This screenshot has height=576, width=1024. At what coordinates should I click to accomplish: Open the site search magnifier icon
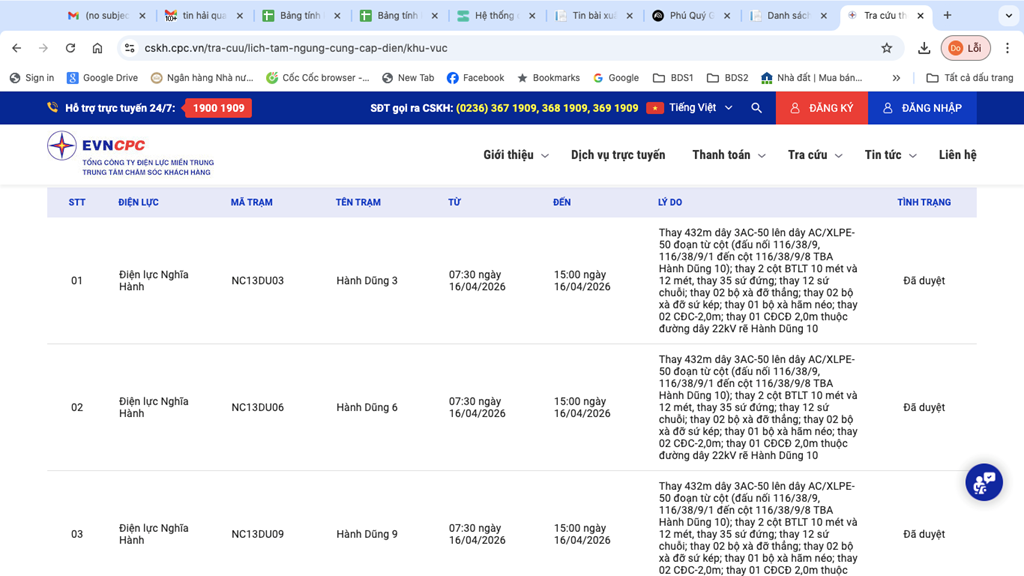point(757,108)
